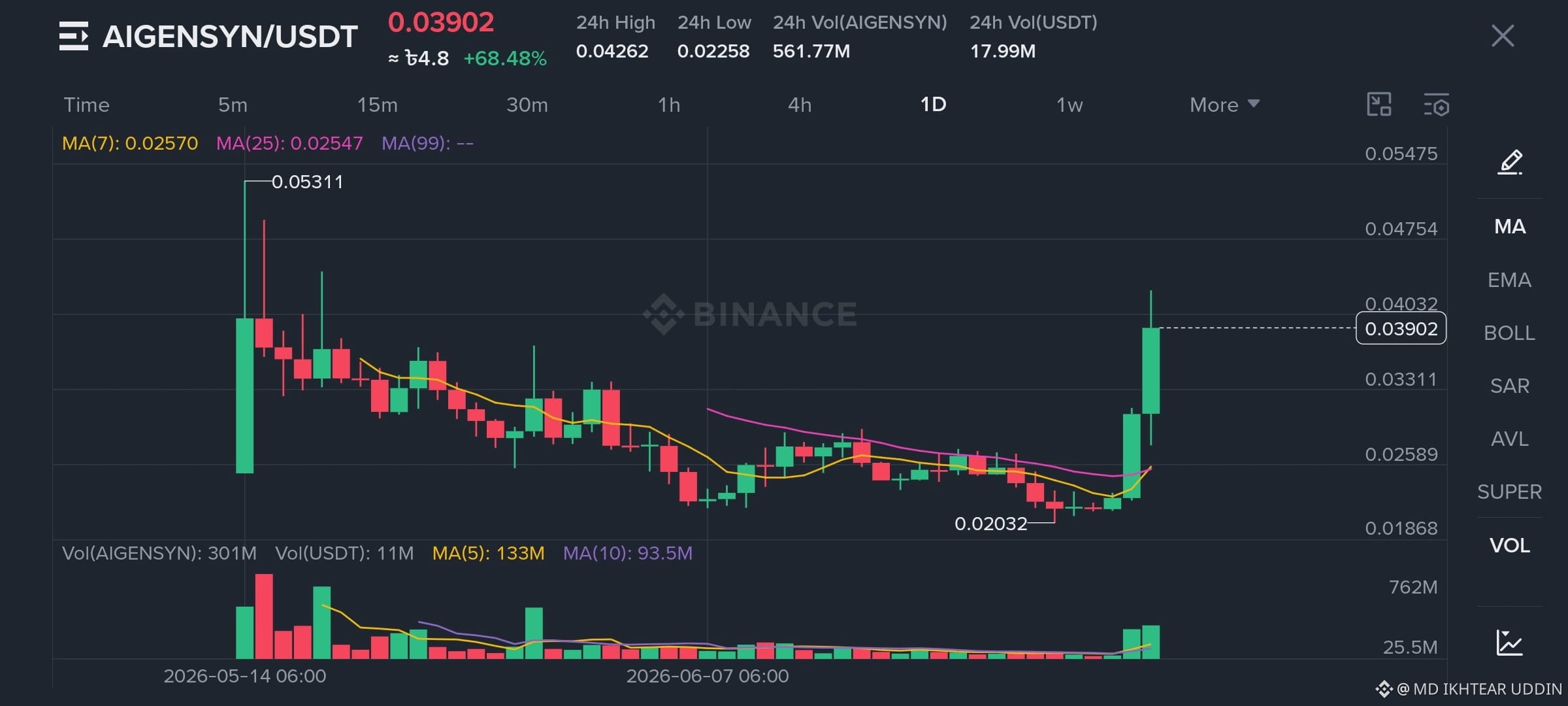Select the 1w timeframe
This screenshot has height=706, width=1568.
coord(1070,105)
